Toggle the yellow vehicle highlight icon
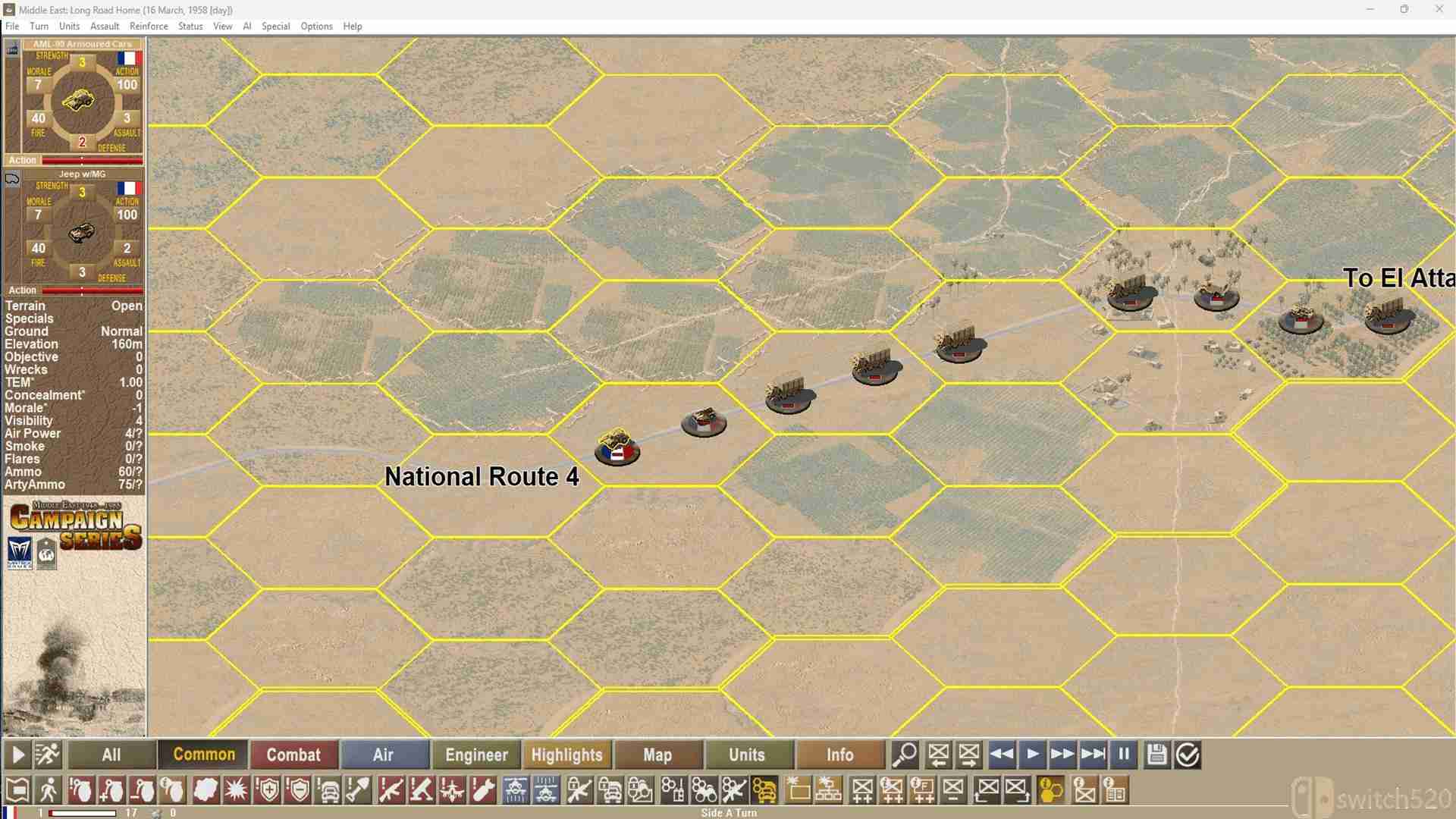1456x819 pixels. pyautogui.click(x=764, y=791)
